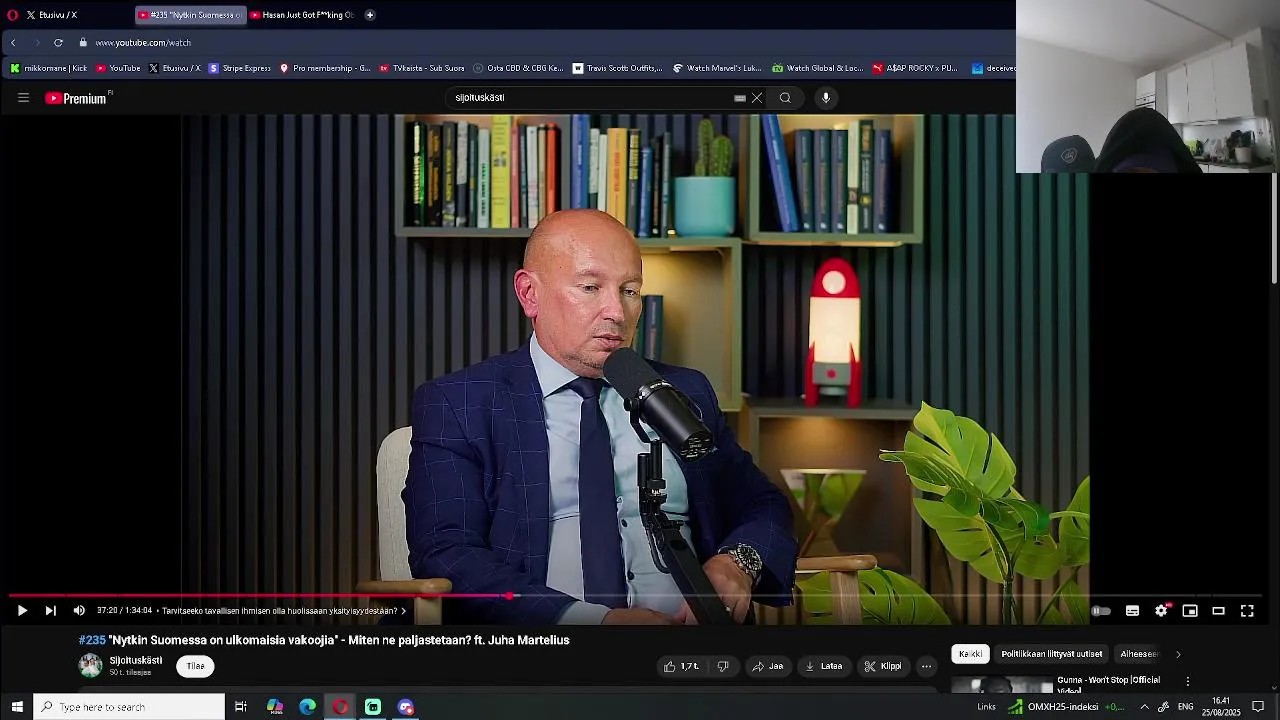Show hidden system tray icons
1280x720 pixels.
(x=1144, y=707)
